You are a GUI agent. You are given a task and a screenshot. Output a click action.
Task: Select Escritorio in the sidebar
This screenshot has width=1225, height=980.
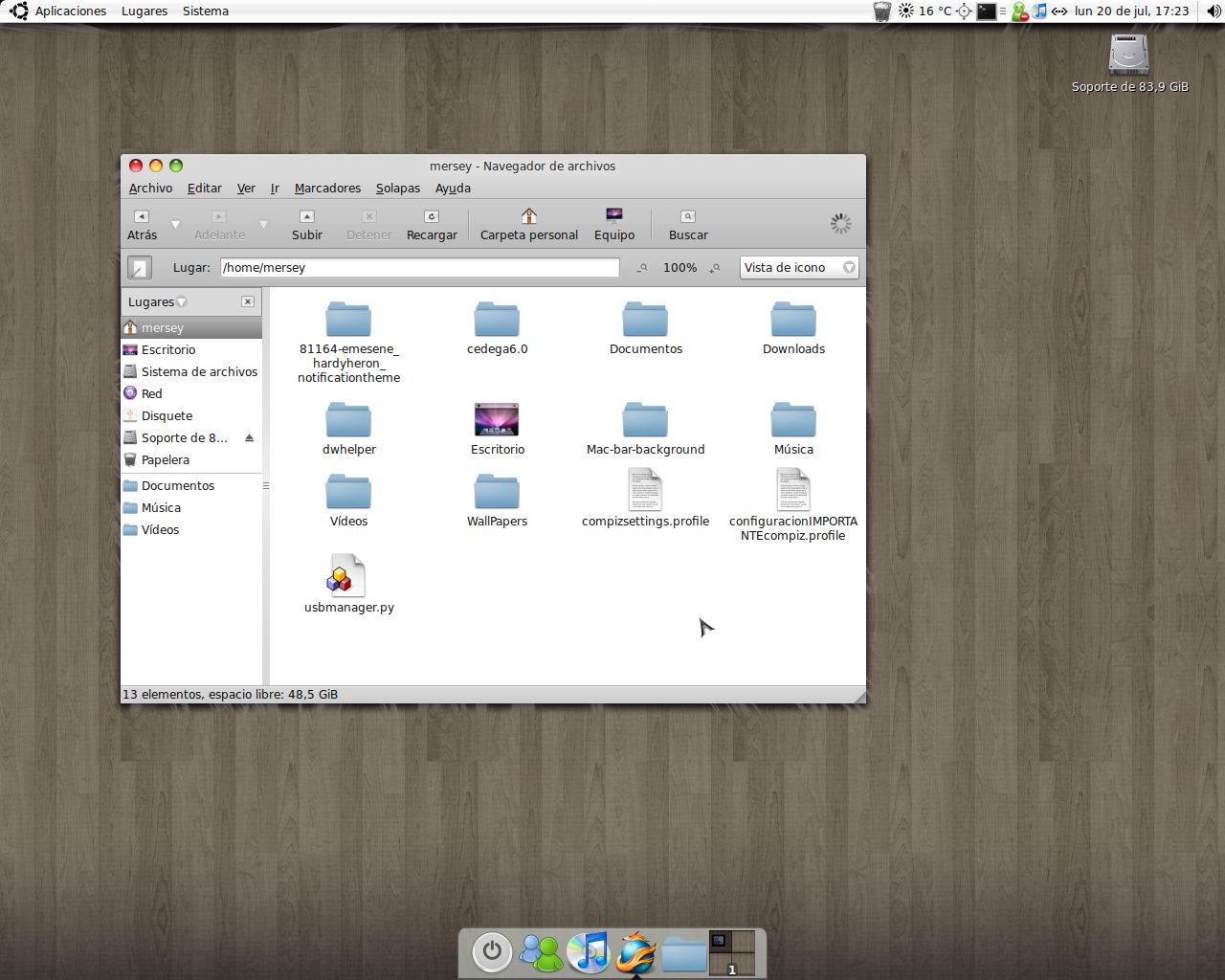pyautogui.click(x=191, y=349)
